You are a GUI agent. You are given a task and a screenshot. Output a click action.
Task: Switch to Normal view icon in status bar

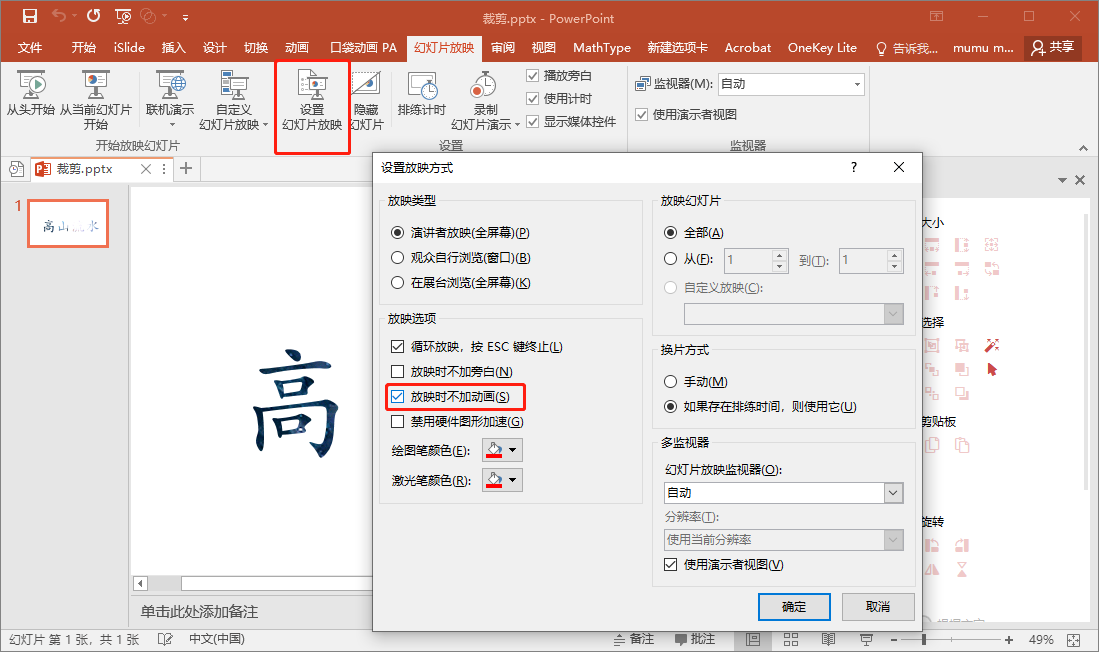[753, 639]
